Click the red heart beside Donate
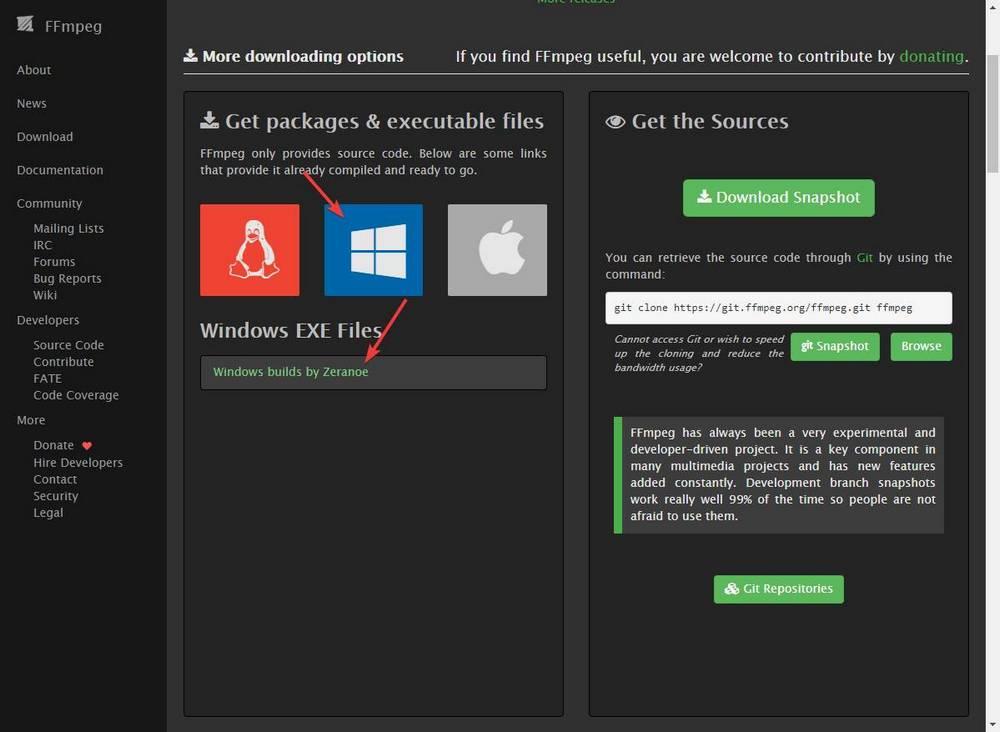1000x732 pixels. click(87, 446)
